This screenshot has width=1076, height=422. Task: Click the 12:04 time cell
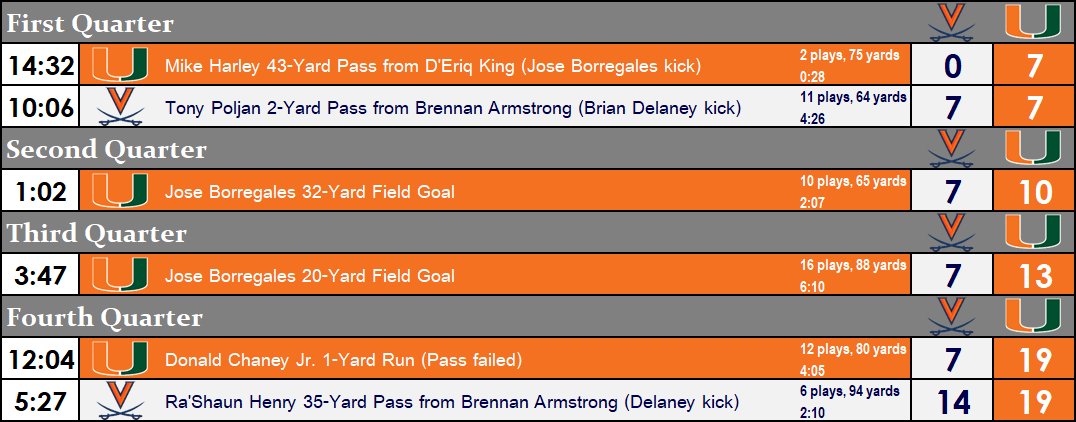click(42, 359)
